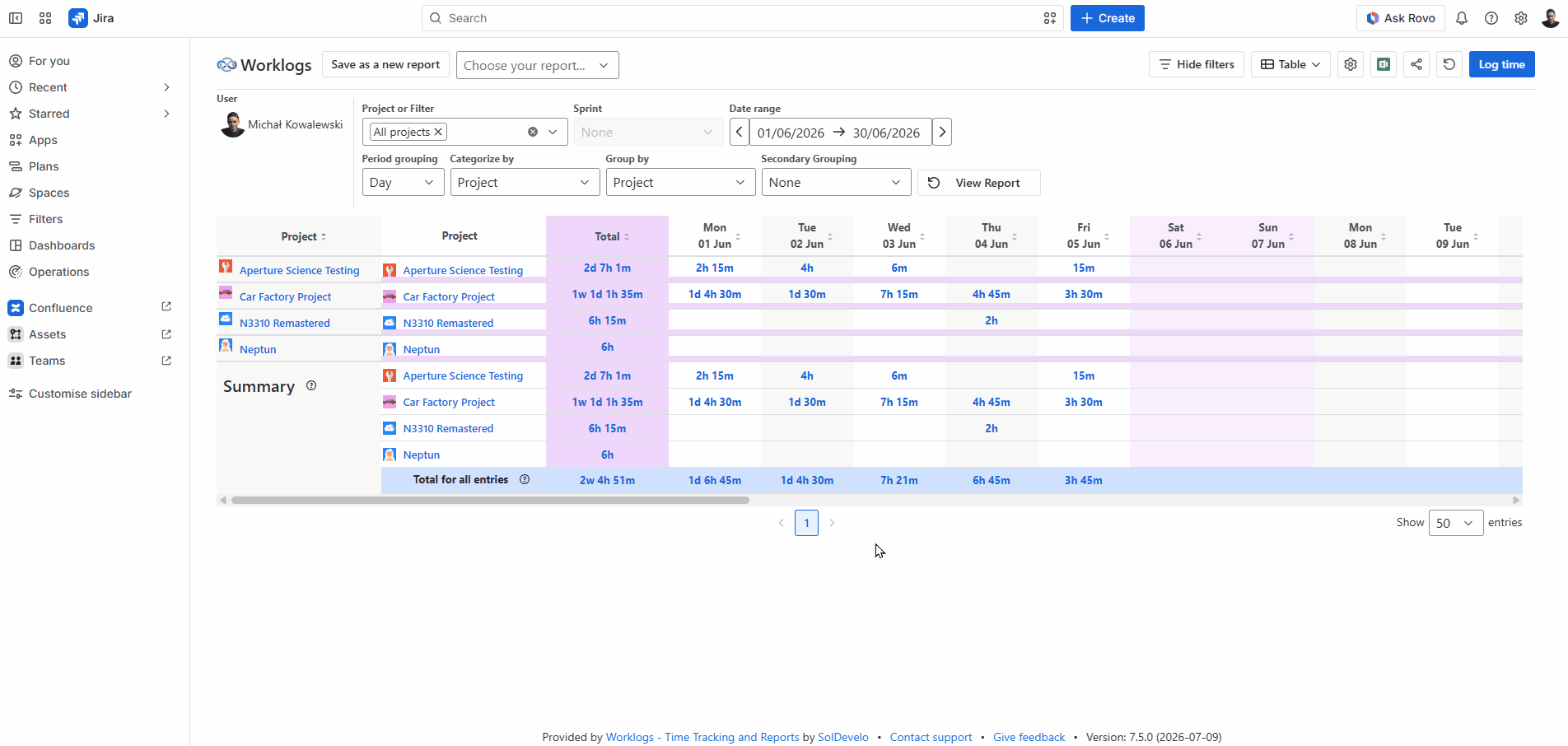1568x746 pixels.
Task: Go to previous page of entries
Action: [x=782, y=523]
